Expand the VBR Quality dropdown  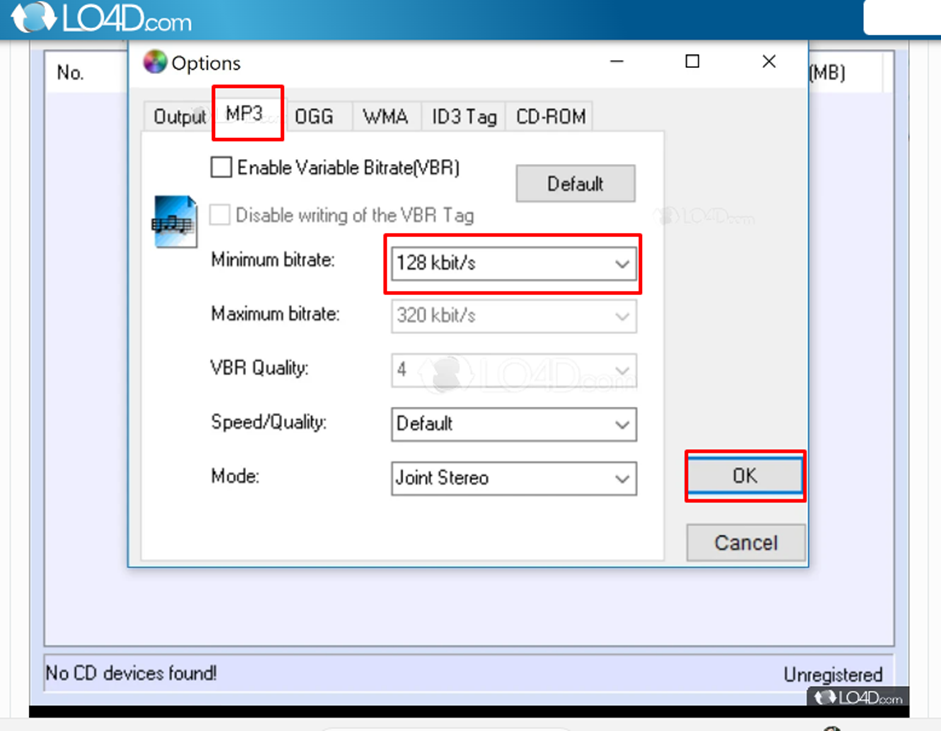513,370
